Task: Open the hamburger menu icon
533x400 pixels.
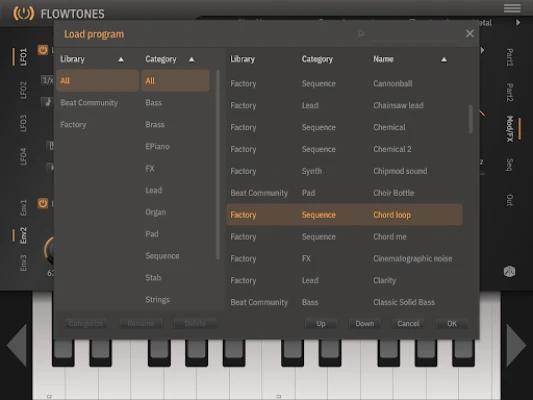Action: click(x=512, y=8)
